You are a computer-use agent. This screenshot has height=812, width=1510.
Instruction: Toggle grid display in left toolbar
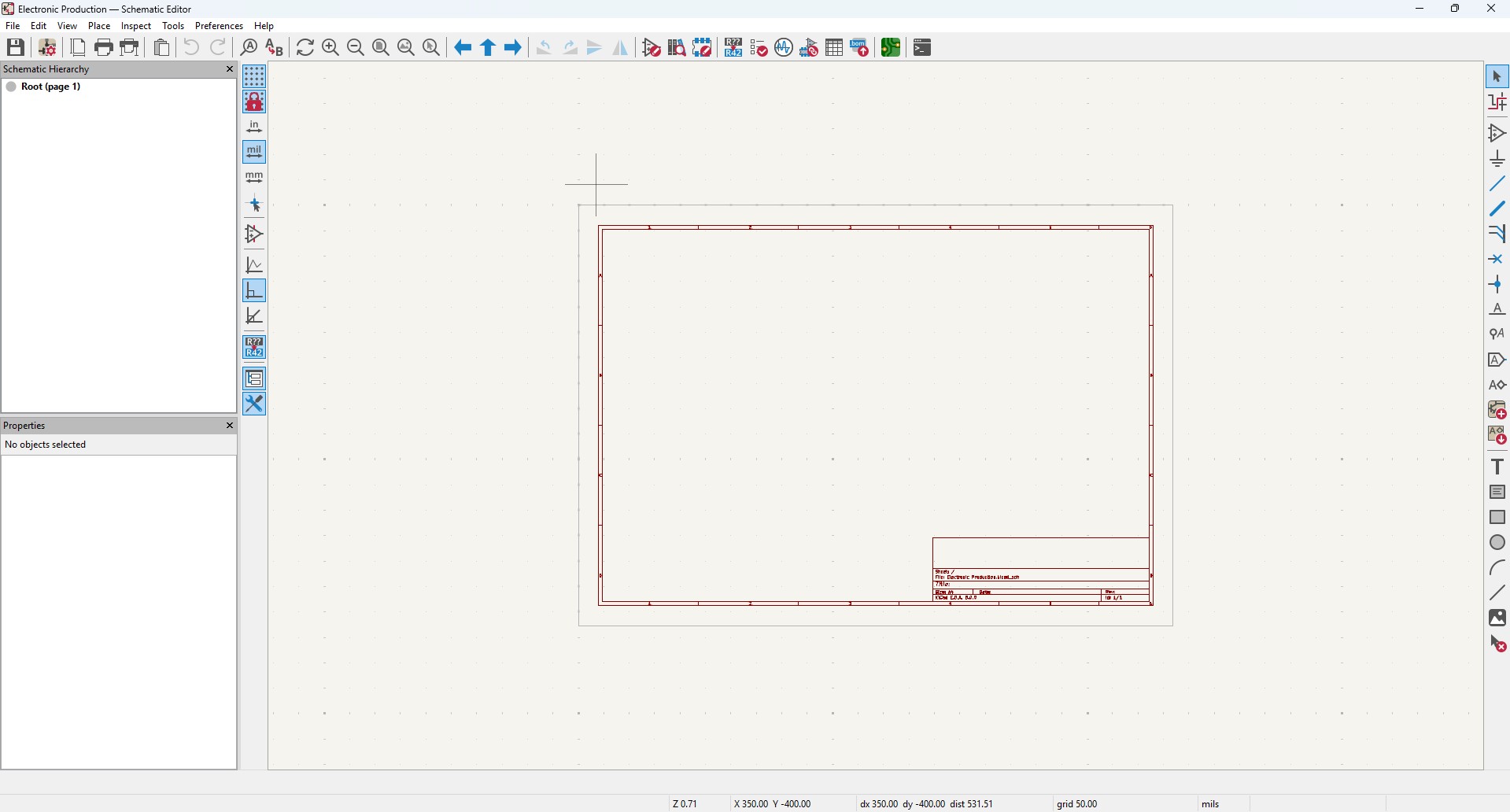pyautogui.click(x=255, y=76)
